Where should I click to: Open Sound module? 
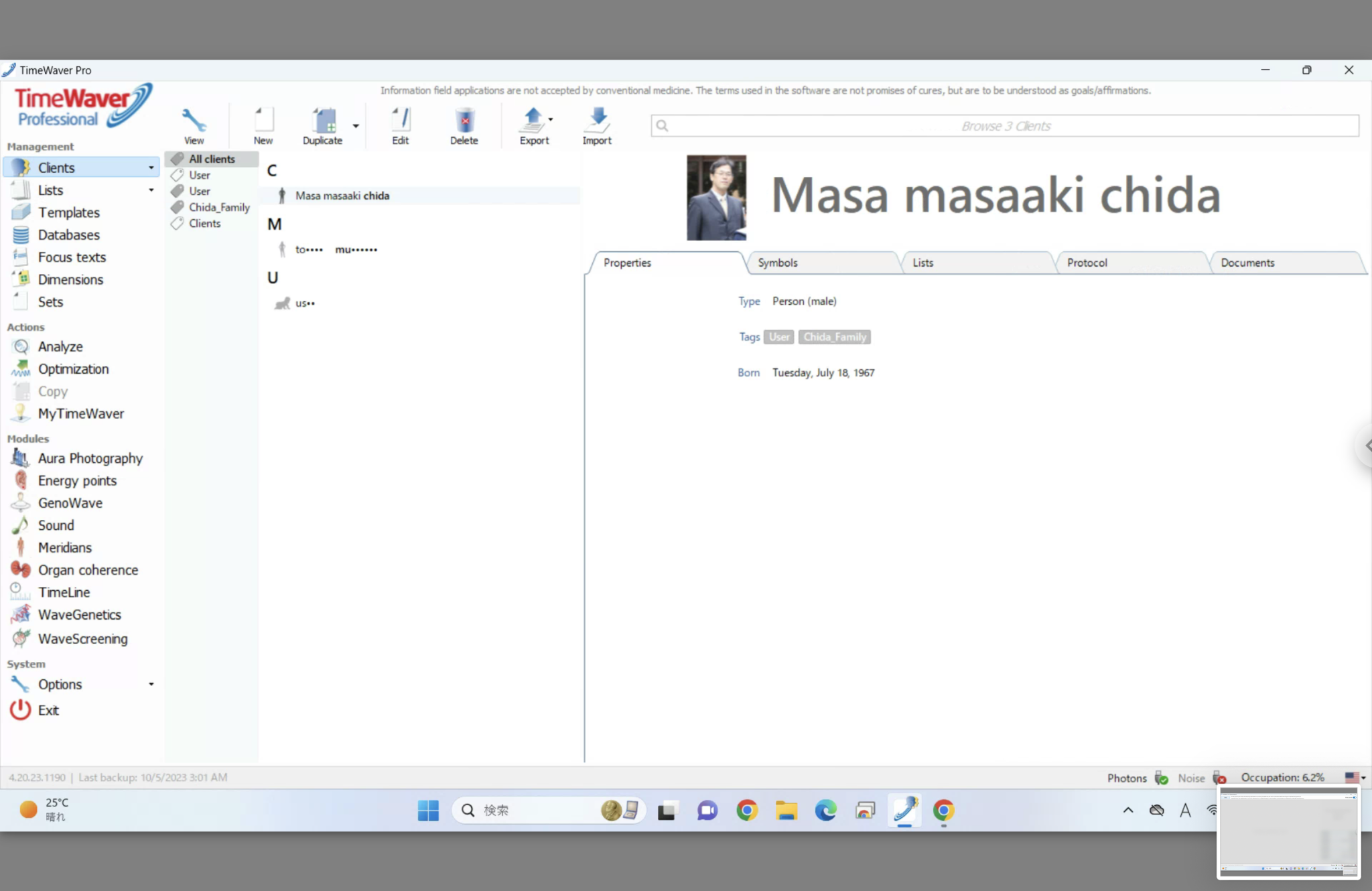pos(56,525)
